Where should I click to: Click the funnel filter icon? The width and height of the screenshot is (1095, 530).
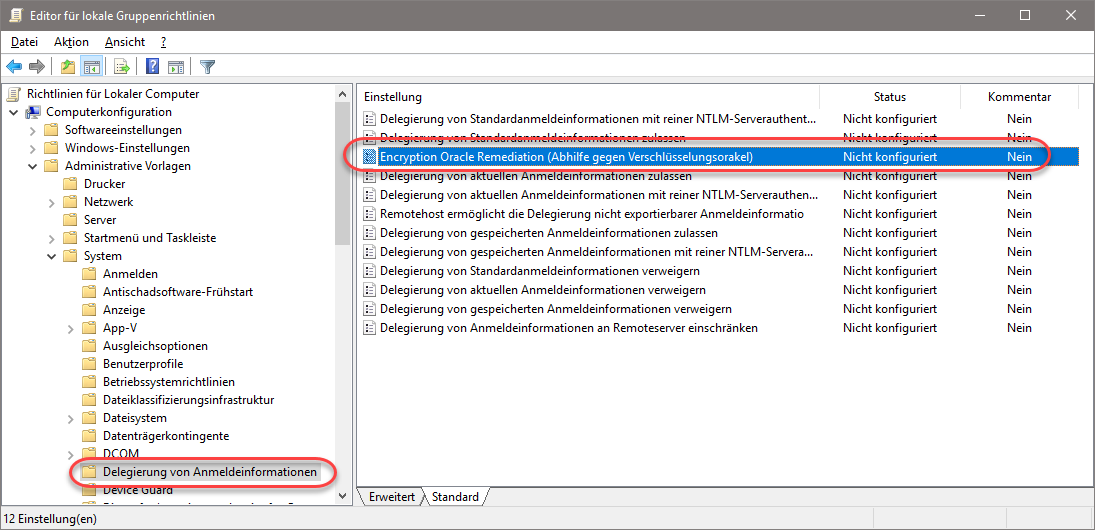pos(207,67)
